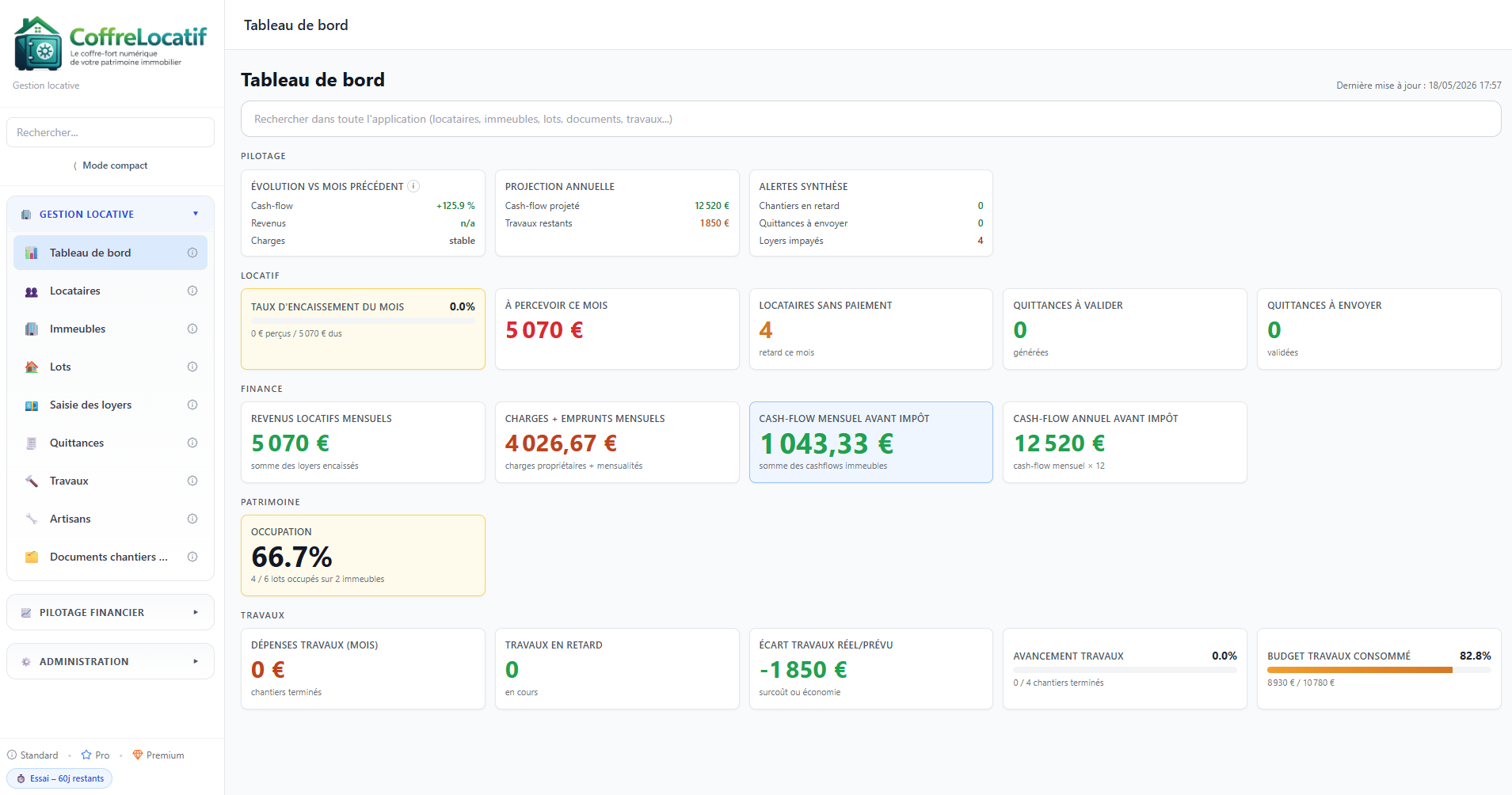This screenshot has width=1512, height=795.
Task: Click the Budget travaux consommé orange bar
Action: pyautogui.click(x=1359, y=670)
